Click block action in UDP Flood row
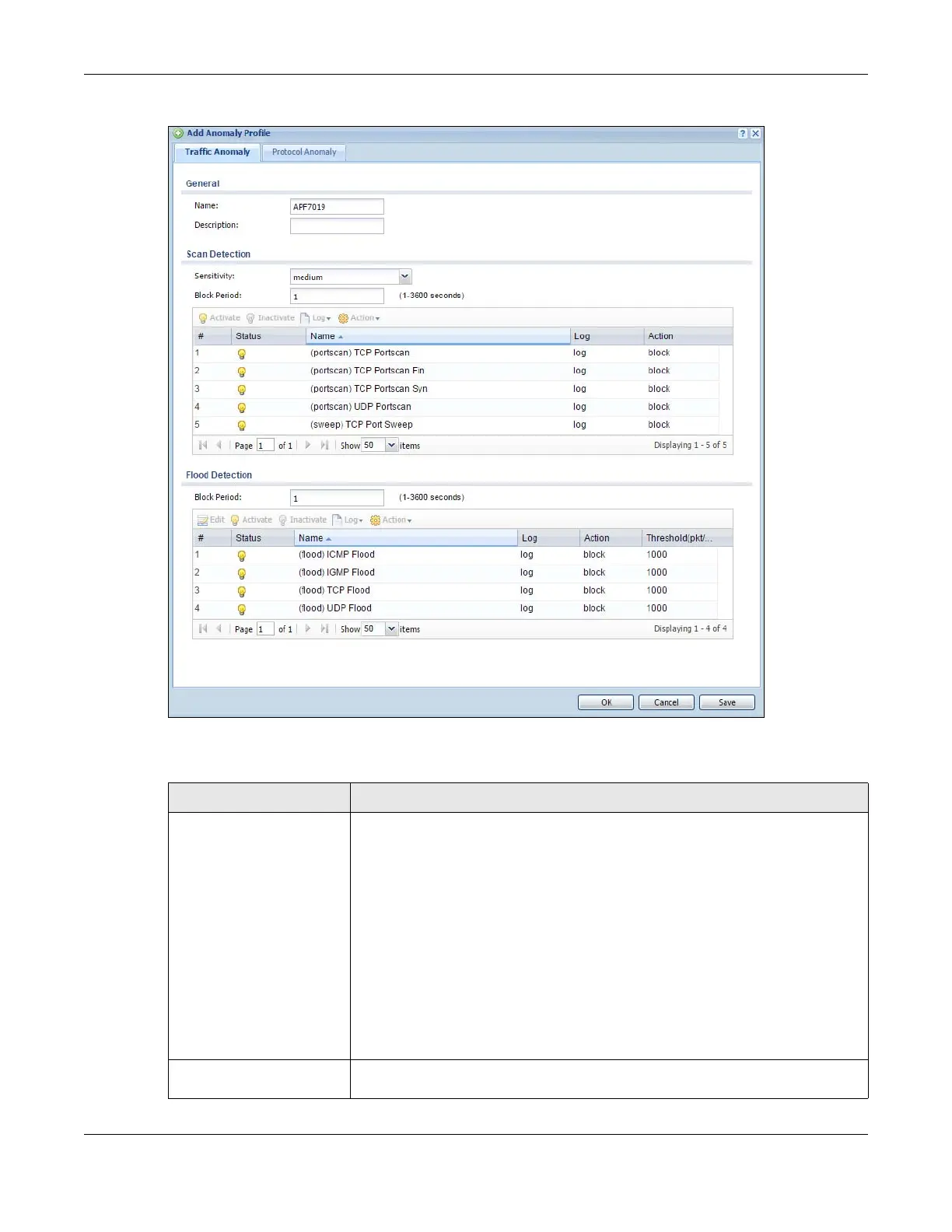The image size is (952, 1232). click(594, 608)
